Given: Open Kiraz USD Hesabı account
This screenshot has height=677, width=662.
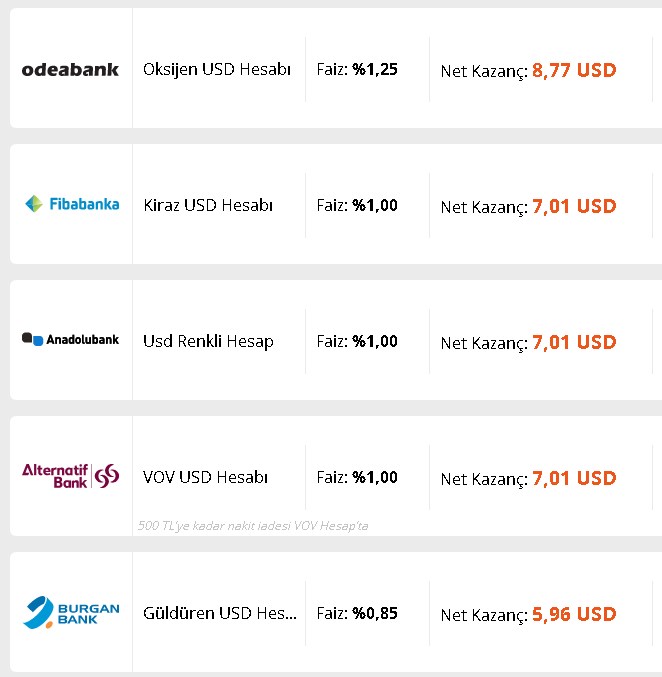Looking at the screenshot, I should [x=208, y=206].
